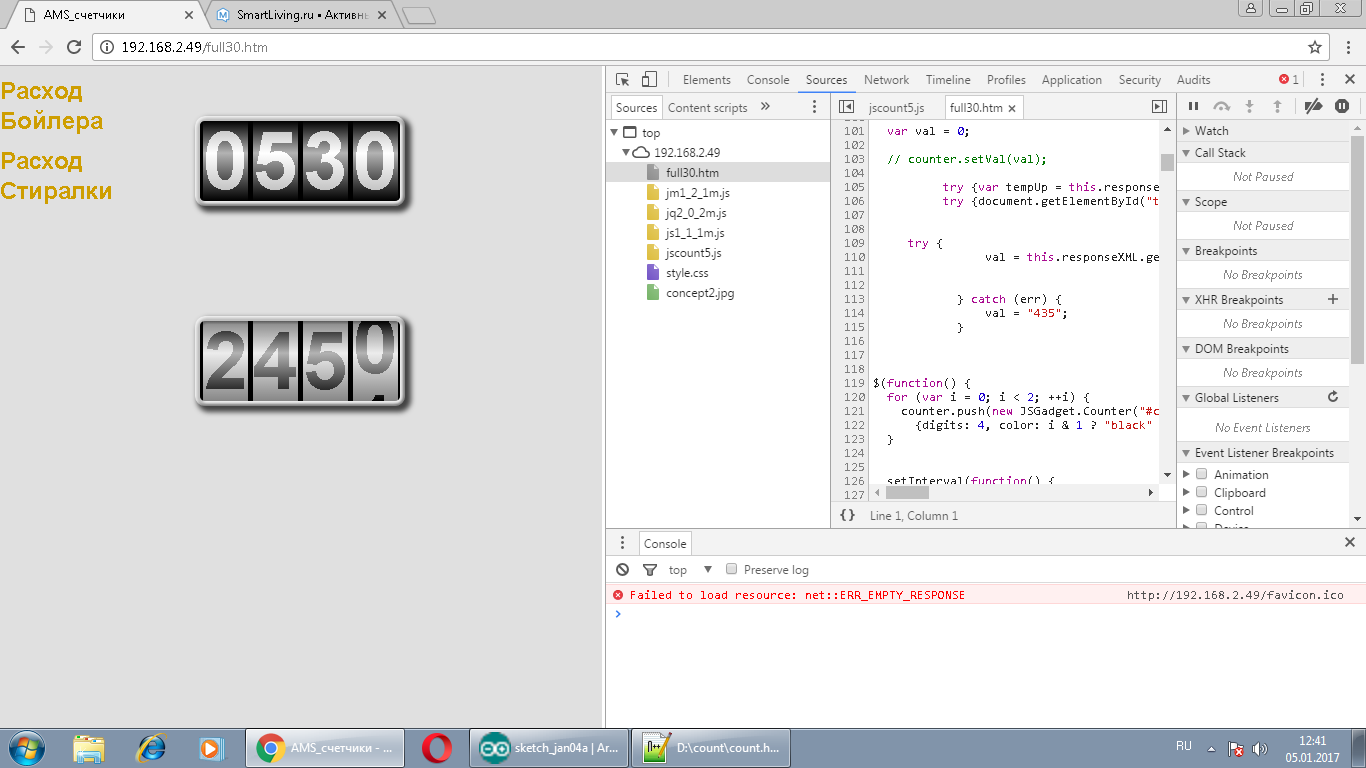Collapse the 192.168.2.49 tree node
The height and width of the screenshot is (768, 1366).
[x=627, y=153]
